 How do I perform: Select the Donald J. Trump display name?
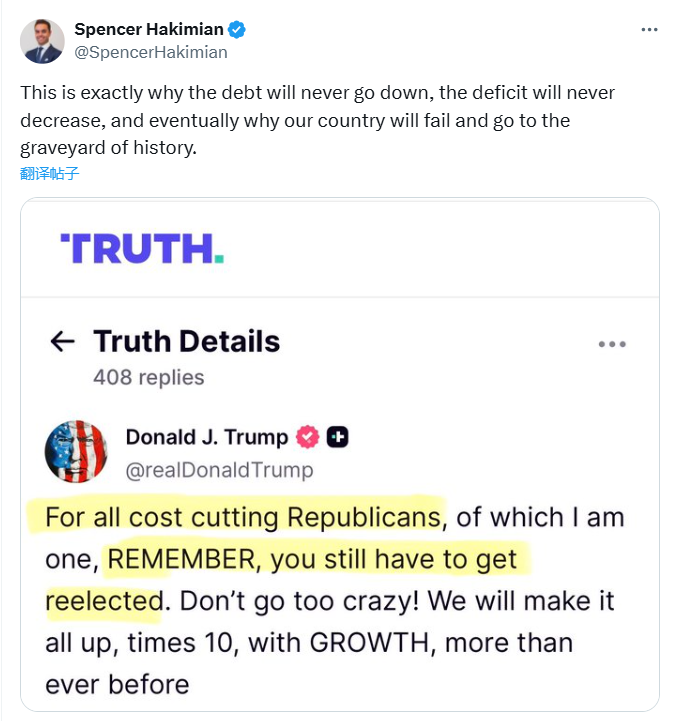[x=206, y=437]
